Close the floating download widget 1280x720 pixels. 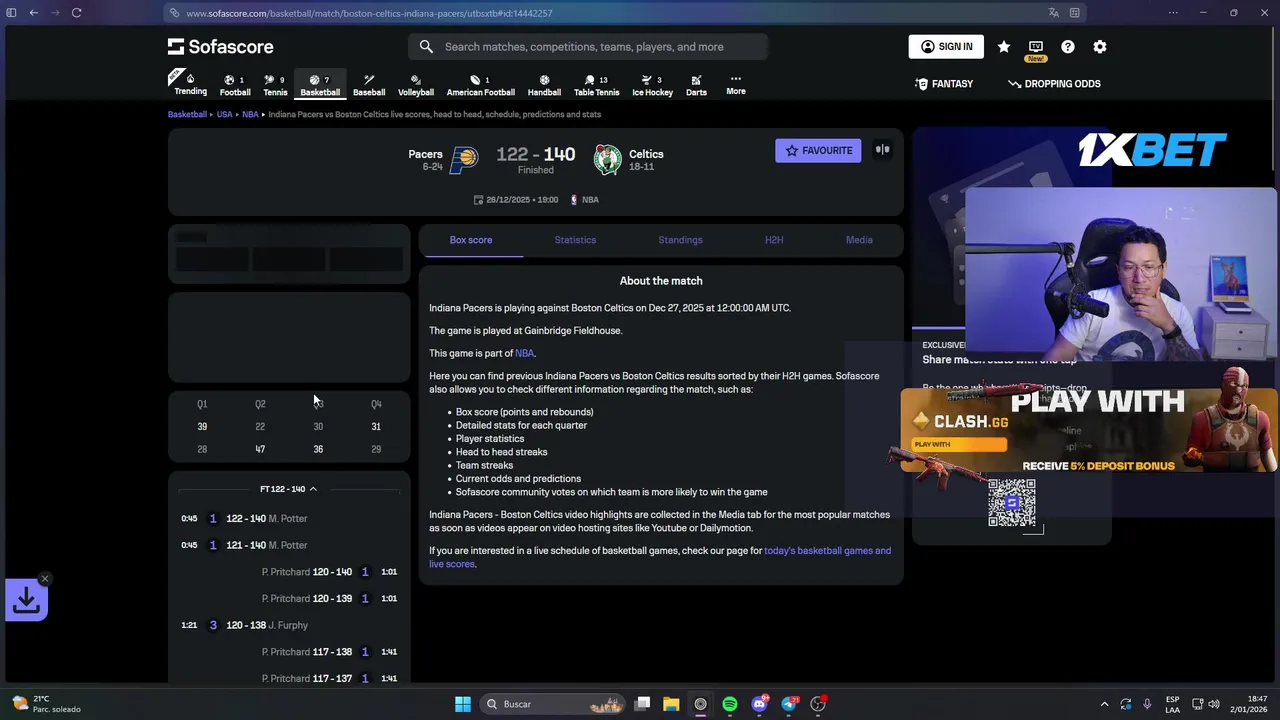click(x=45, y=579)
